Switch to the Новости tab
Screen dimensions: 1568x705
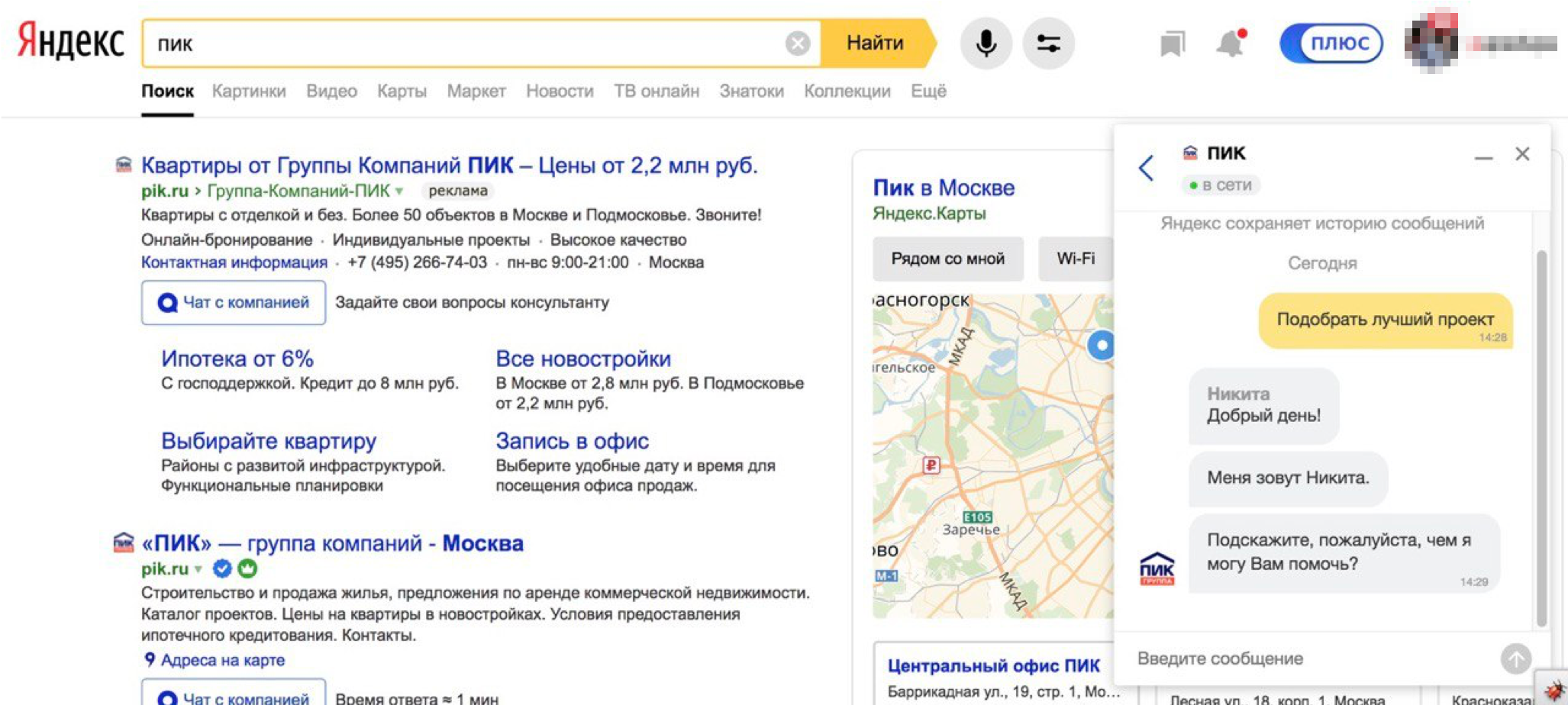[560, 91]
